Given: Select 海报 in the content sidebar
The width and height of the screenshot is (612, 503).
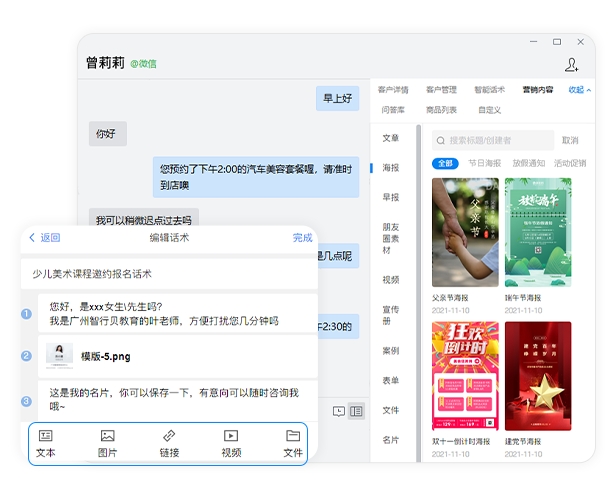Looking at the screenshot, I should pos(391,168).
